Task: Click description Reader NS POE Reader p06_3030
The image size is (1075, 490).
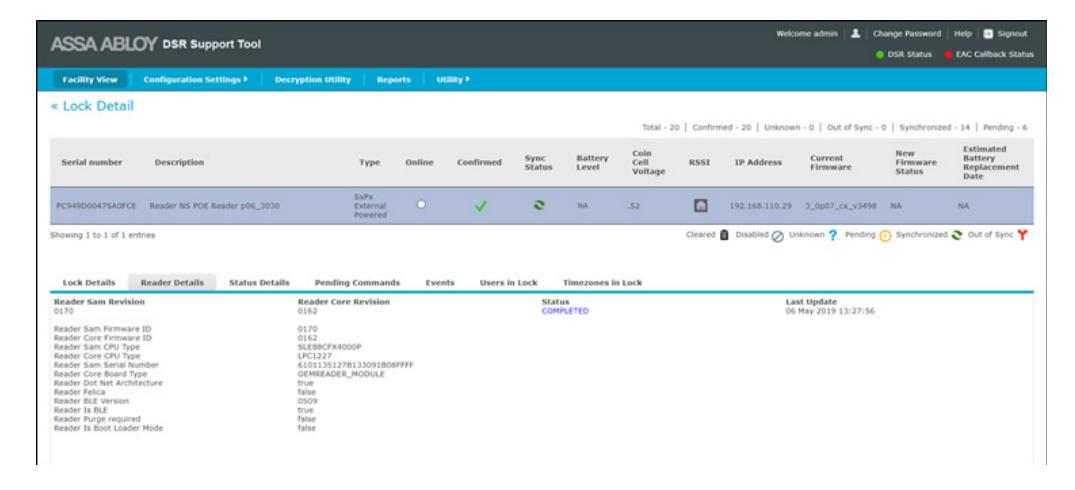Action: tap(215, 206)
